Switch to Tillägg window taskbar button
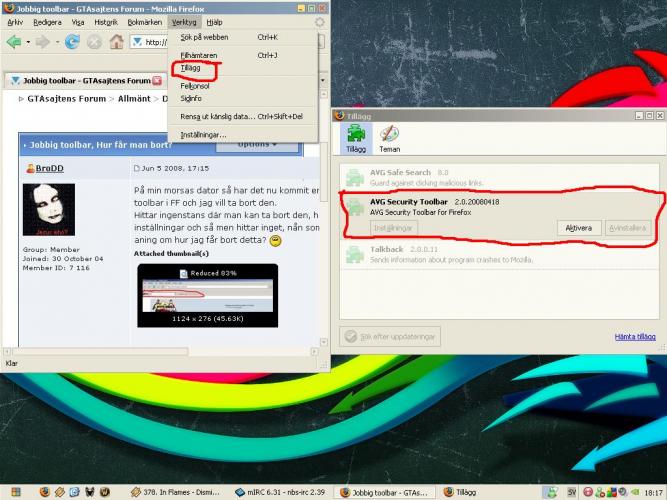The image size is (667, 500). click(459, 492)
